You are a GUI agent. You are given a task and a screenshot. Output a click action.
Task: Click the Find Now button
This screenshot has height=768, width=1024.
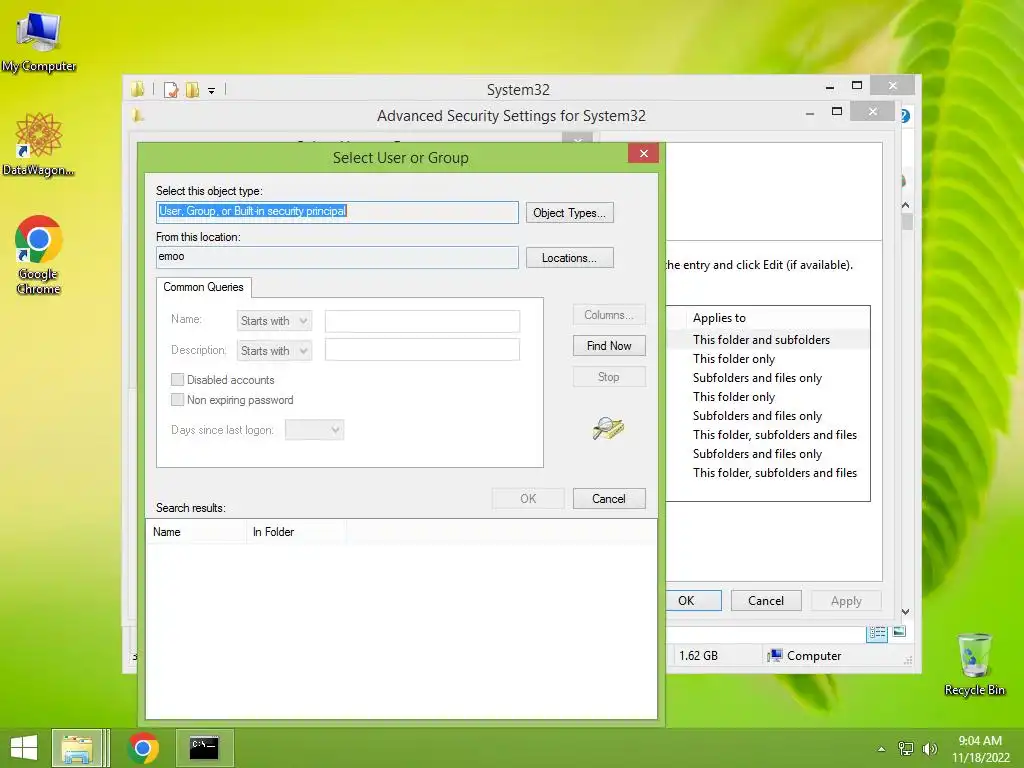click(609, 345)
